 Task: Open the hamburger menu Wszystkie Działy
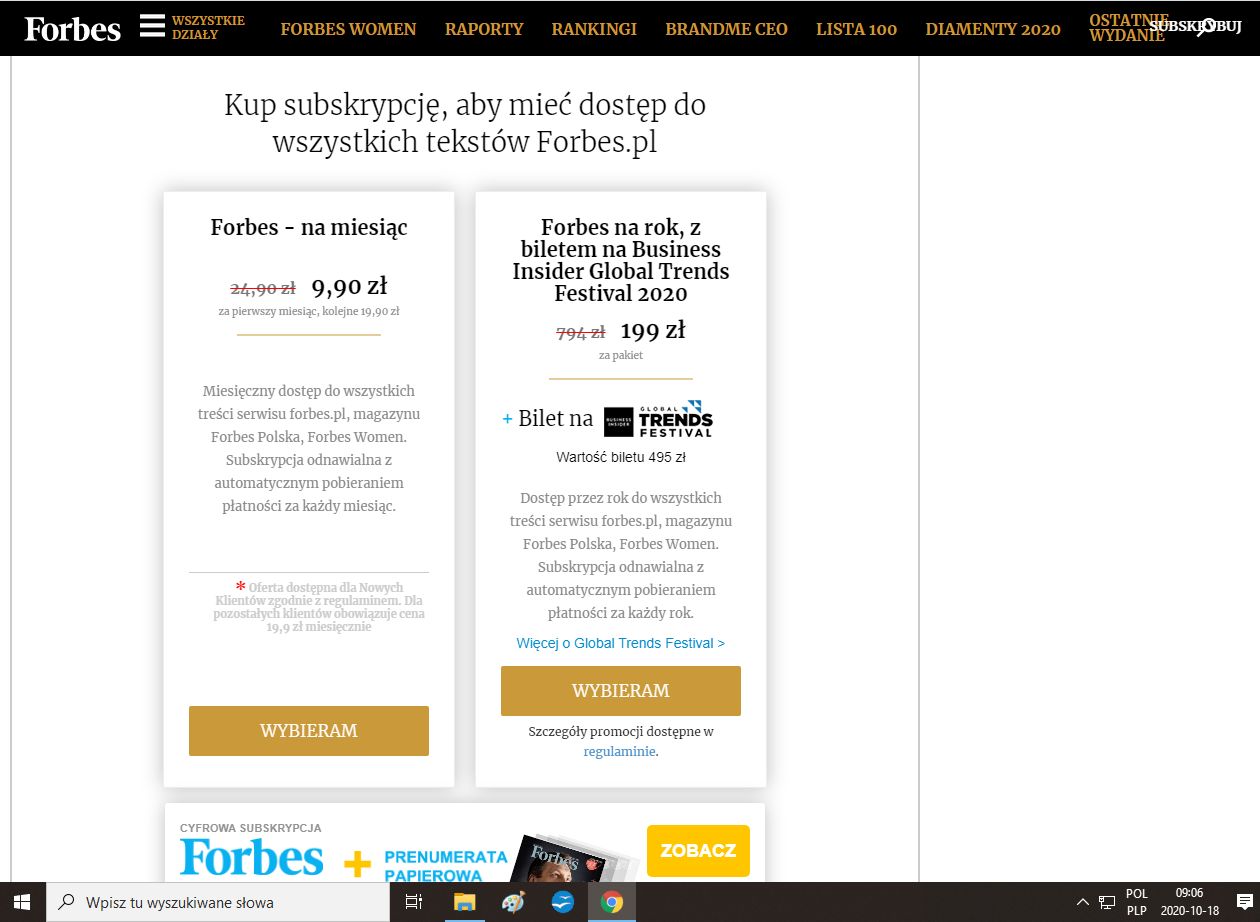(x=152, y=27)
